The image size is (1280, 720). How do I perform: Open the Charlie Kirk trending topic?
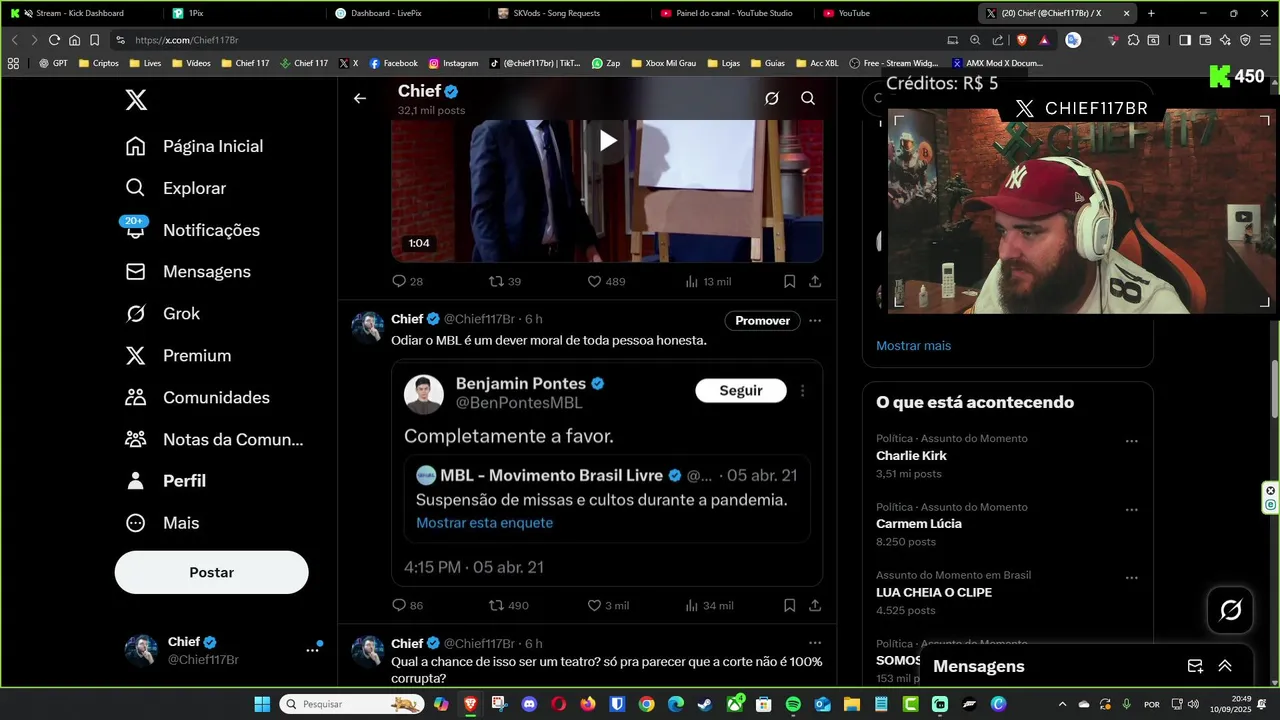point(911,455)
